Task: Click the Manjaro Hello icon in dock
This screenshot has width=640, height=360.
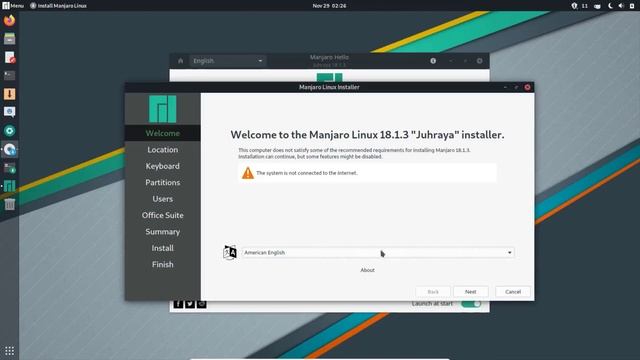Action: pyautogui.click(x=9, y=186)
